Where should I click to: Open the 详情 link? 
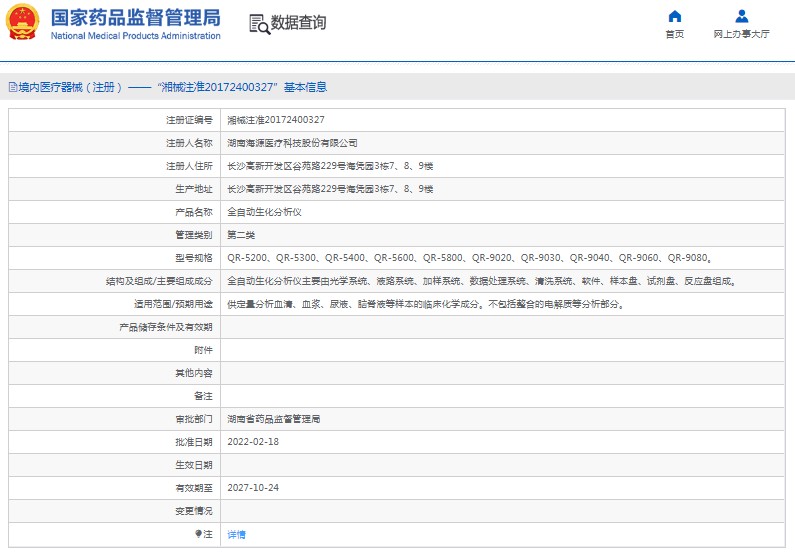tap(236, 534)
